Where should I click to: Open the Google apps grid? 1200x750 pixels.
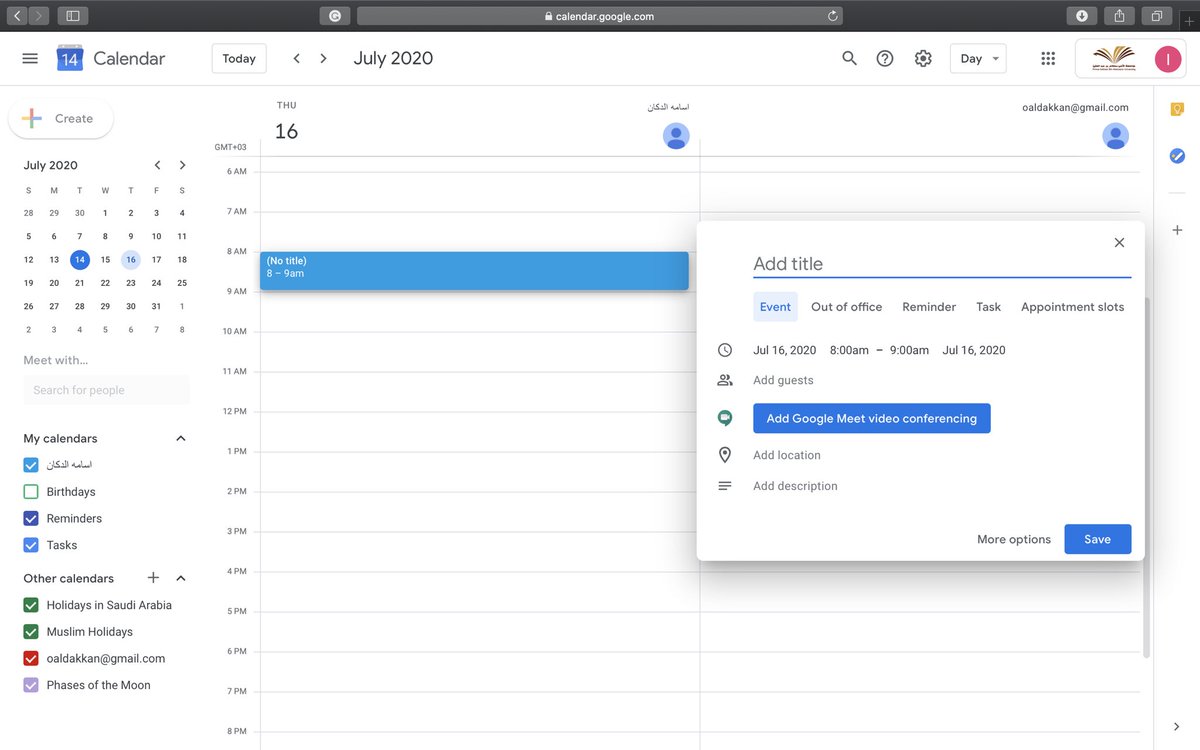[1048, 58]
